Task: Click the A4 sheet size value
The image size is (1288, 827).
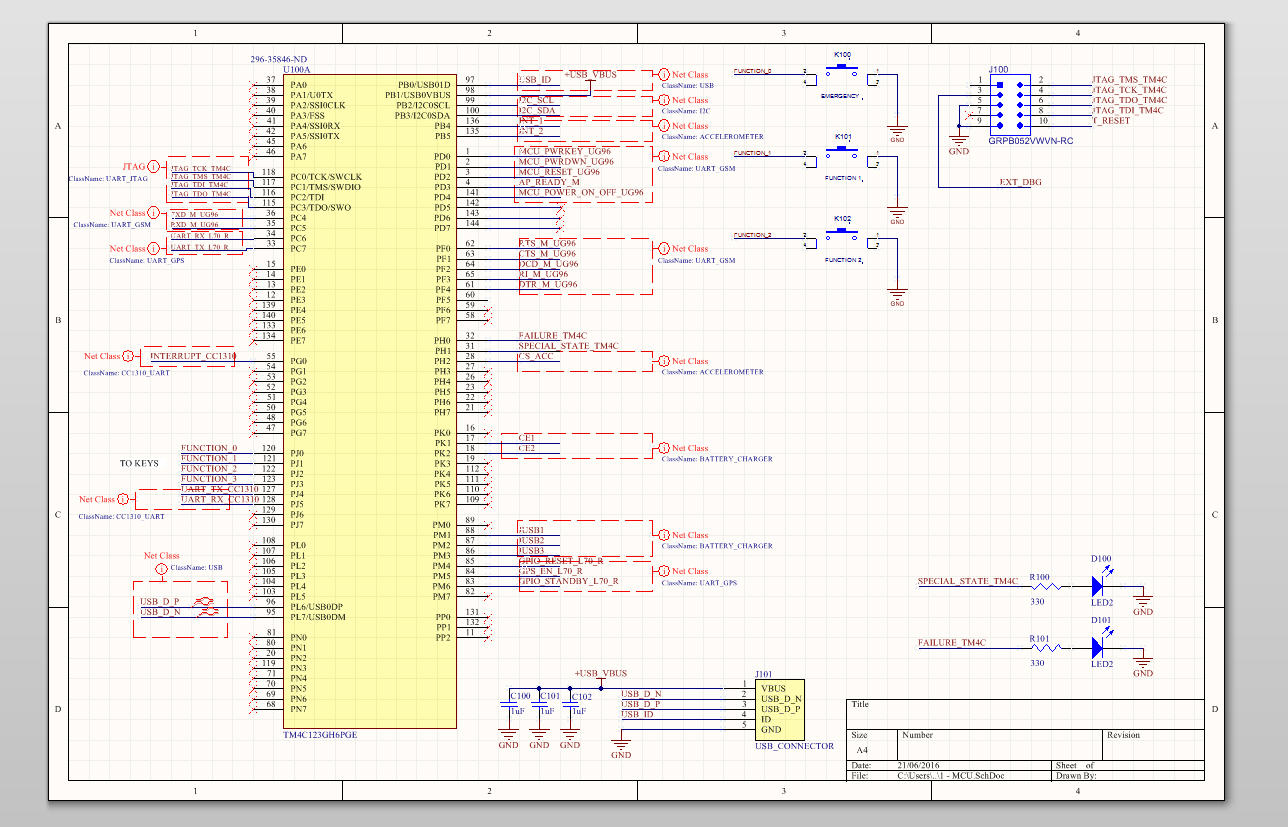Action: (x=862, y=749)
